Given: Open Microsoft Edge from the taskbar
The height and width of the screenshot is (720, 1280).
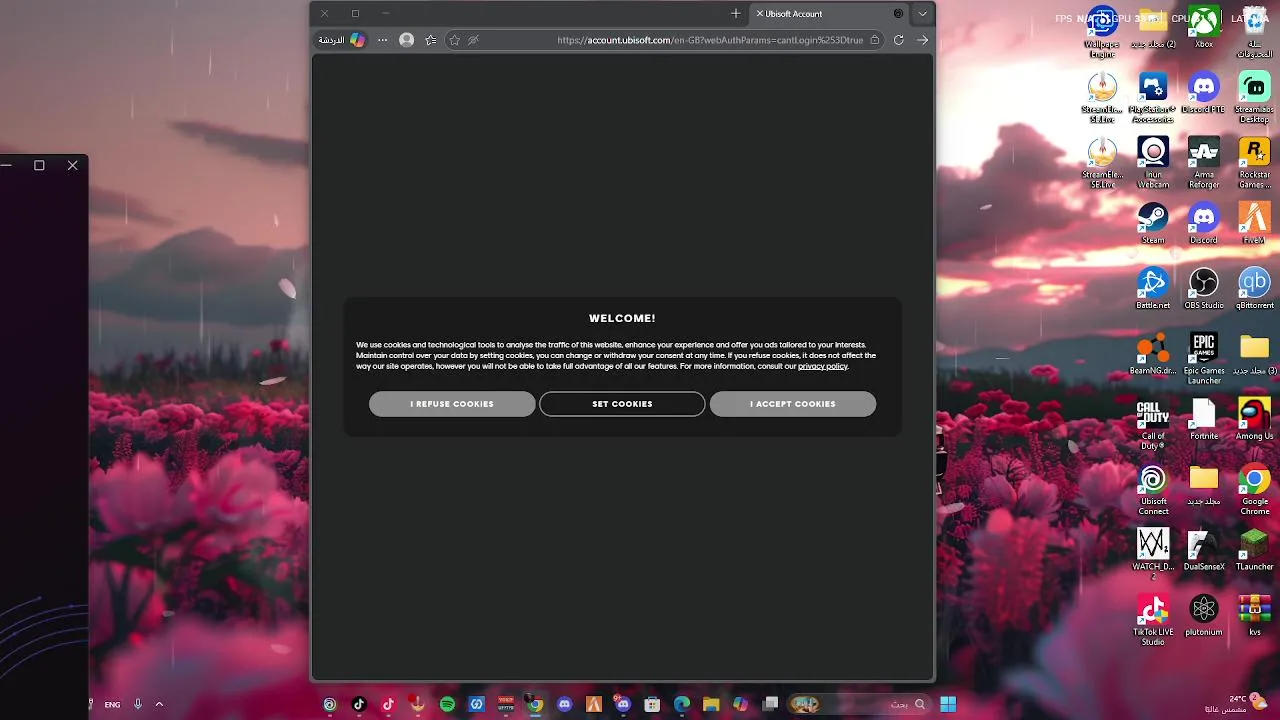Looking at the screenshot, I should click(682, 704).
